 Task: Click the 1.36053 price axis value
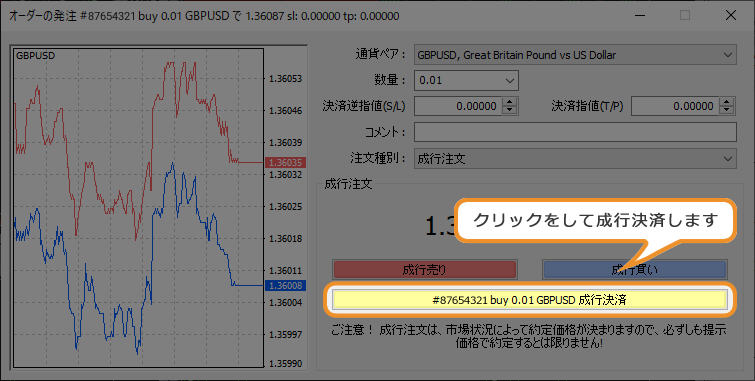tap(286, 79)
